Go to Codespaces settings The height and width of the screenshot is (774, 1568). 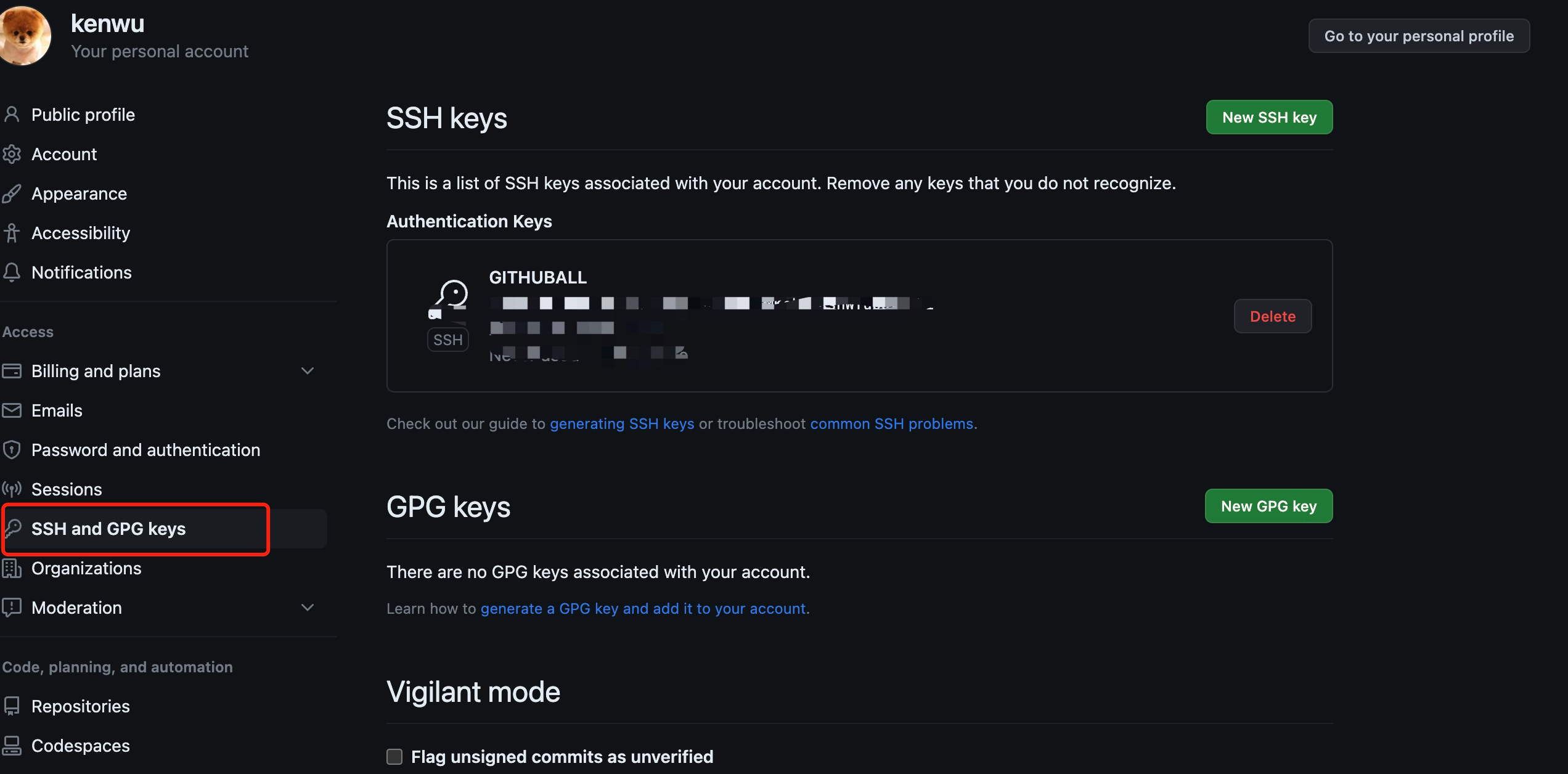pos(80,746)
